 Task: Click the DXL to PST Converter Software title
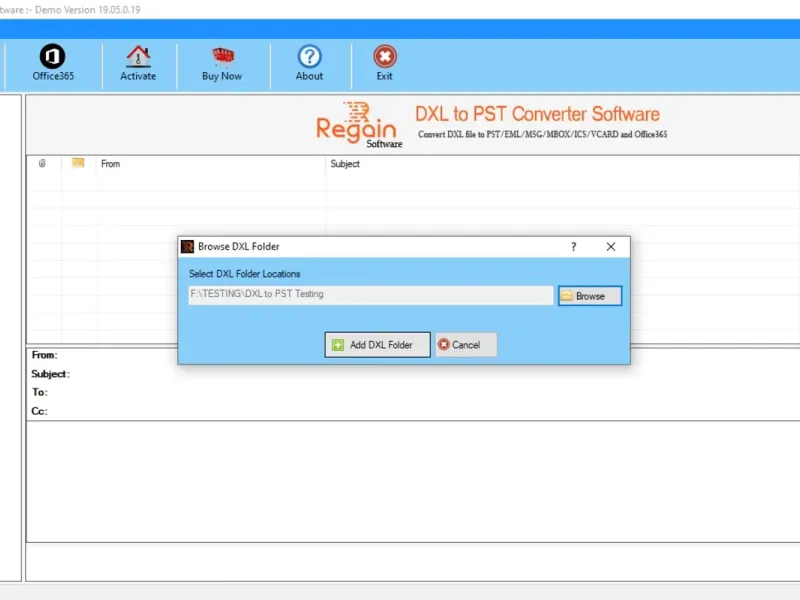(537, 114)
